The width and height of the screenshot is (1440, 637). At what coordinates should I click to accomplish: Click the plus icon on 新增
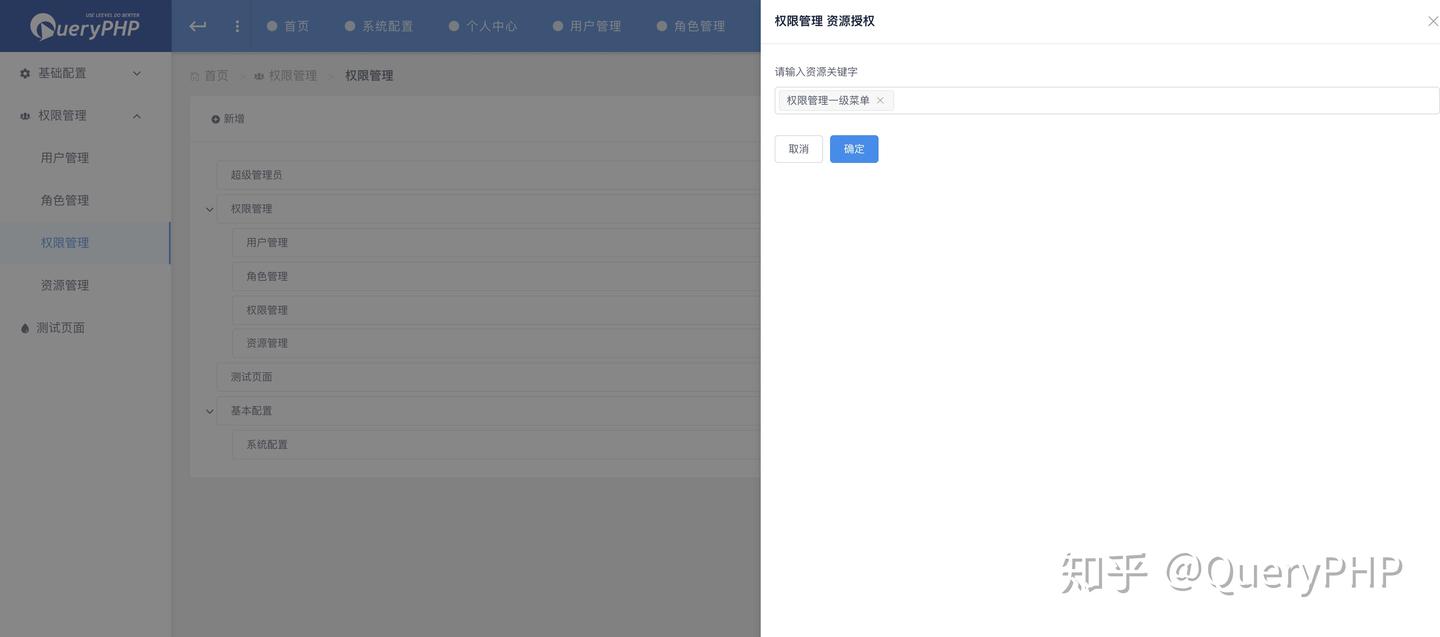[x=215, y=119]
